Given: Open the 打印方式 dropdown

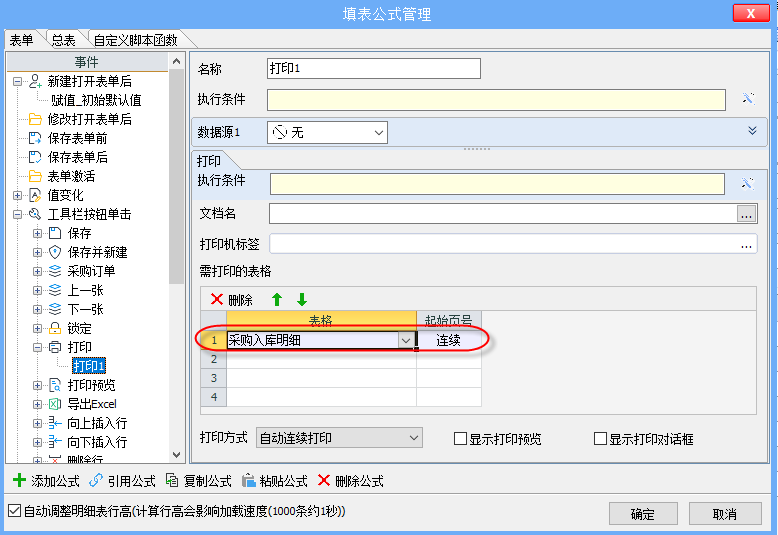Looking at the screenshot, I should (339, 438).
